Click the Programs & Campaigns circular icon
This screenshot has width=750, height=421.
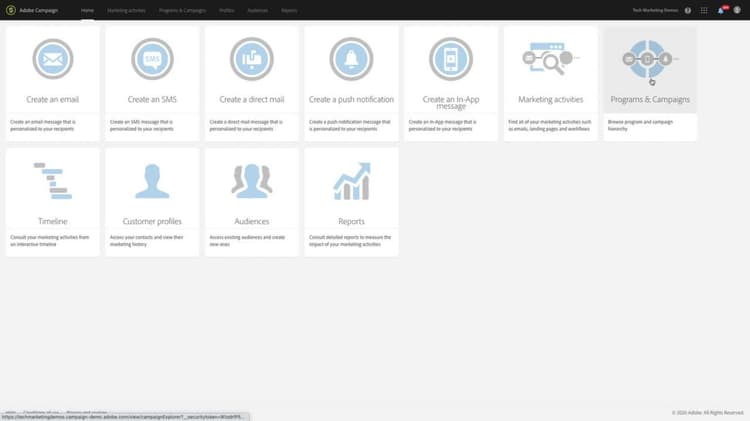pyautogui.click(x=649, y=59)
